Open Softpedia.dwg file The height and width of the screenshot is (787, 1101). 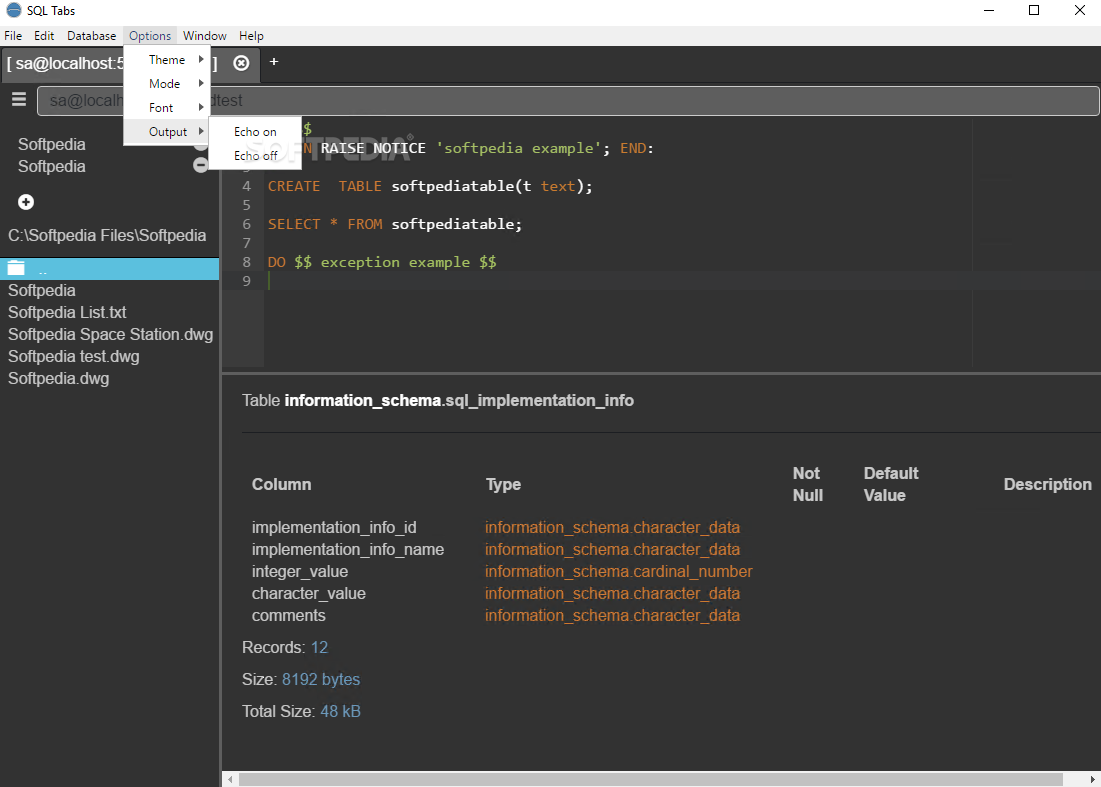(x=58, y=378)
